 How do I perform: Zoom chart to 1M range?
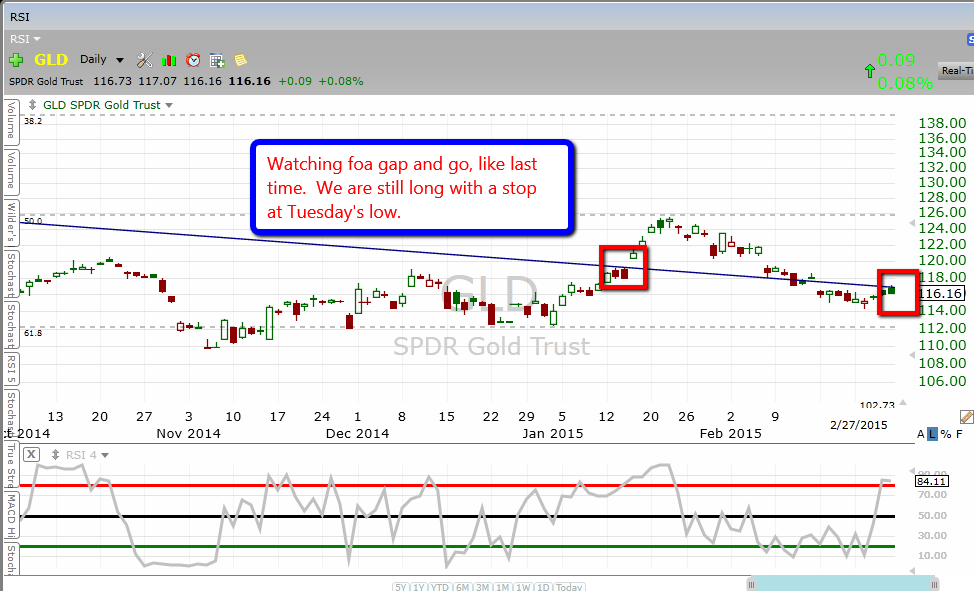[x=503, y=587]
